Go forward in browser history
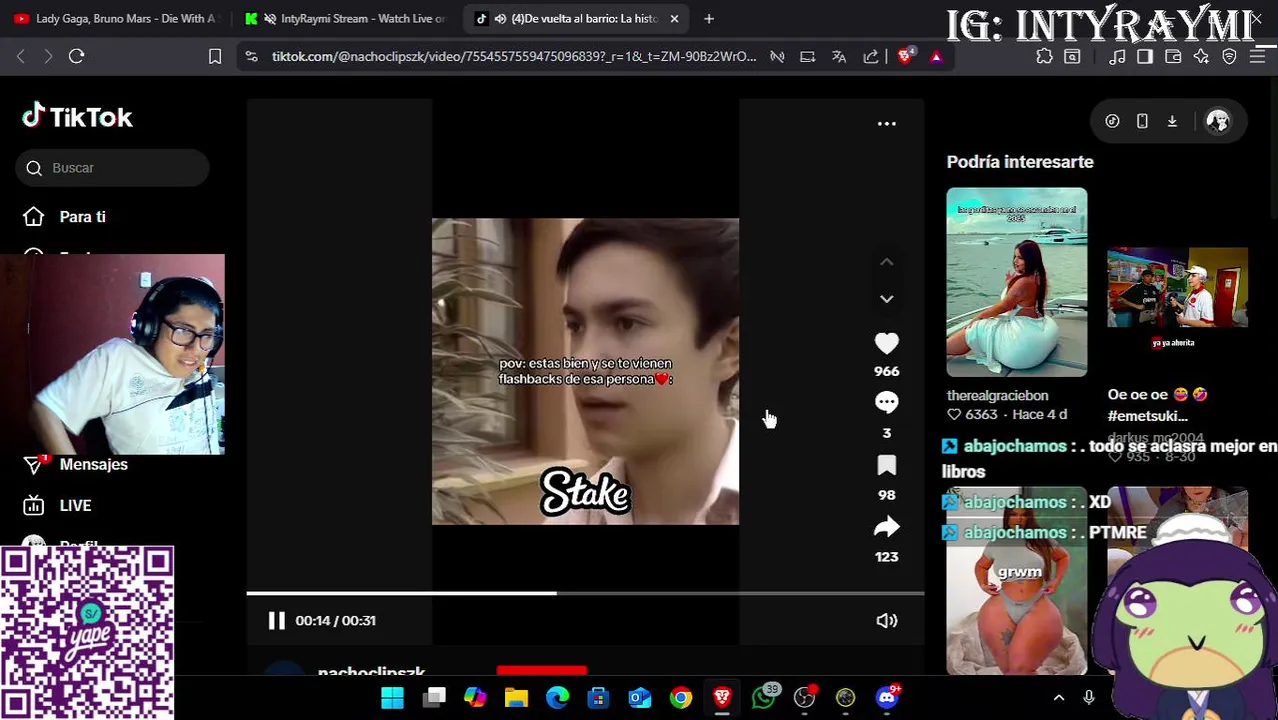 48,56
